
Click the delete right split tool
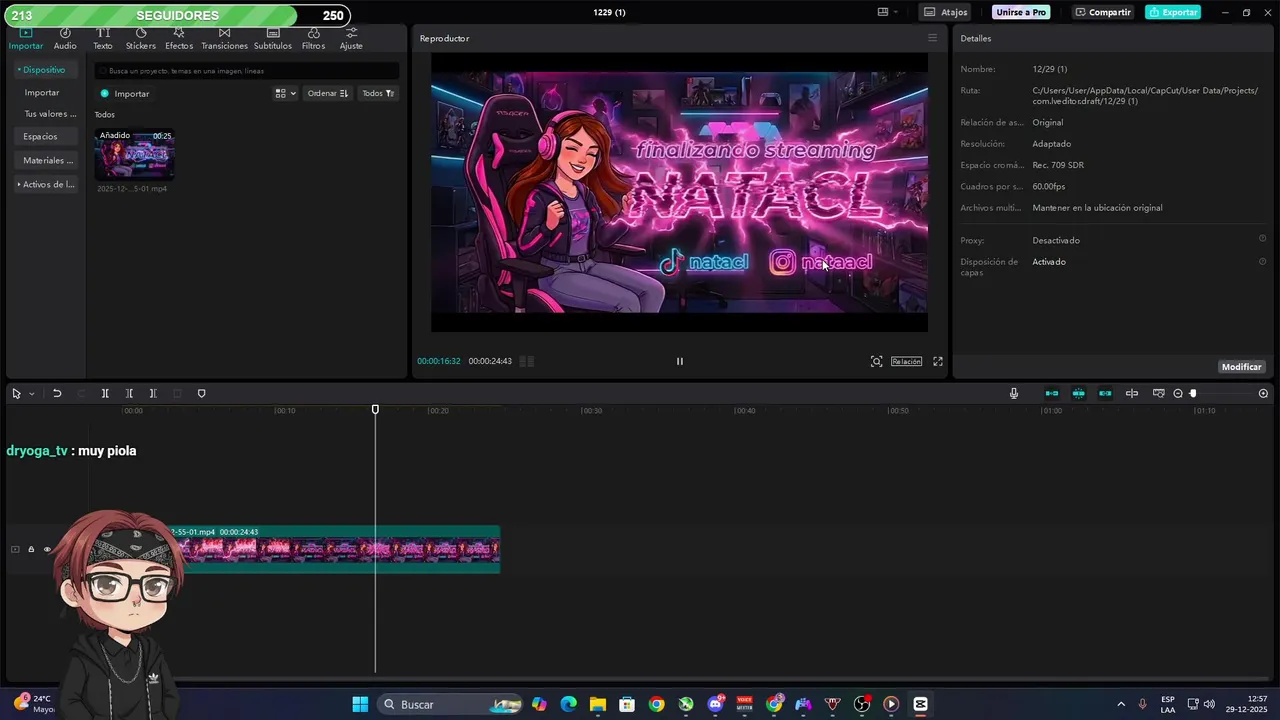tap(153, 393)
